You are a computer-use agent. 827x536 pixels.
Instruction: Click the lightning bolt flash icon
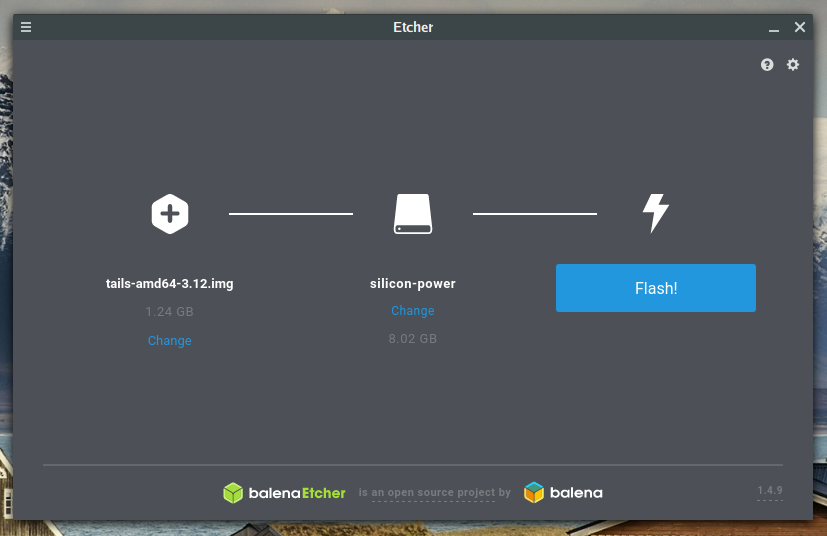point(656,213)
